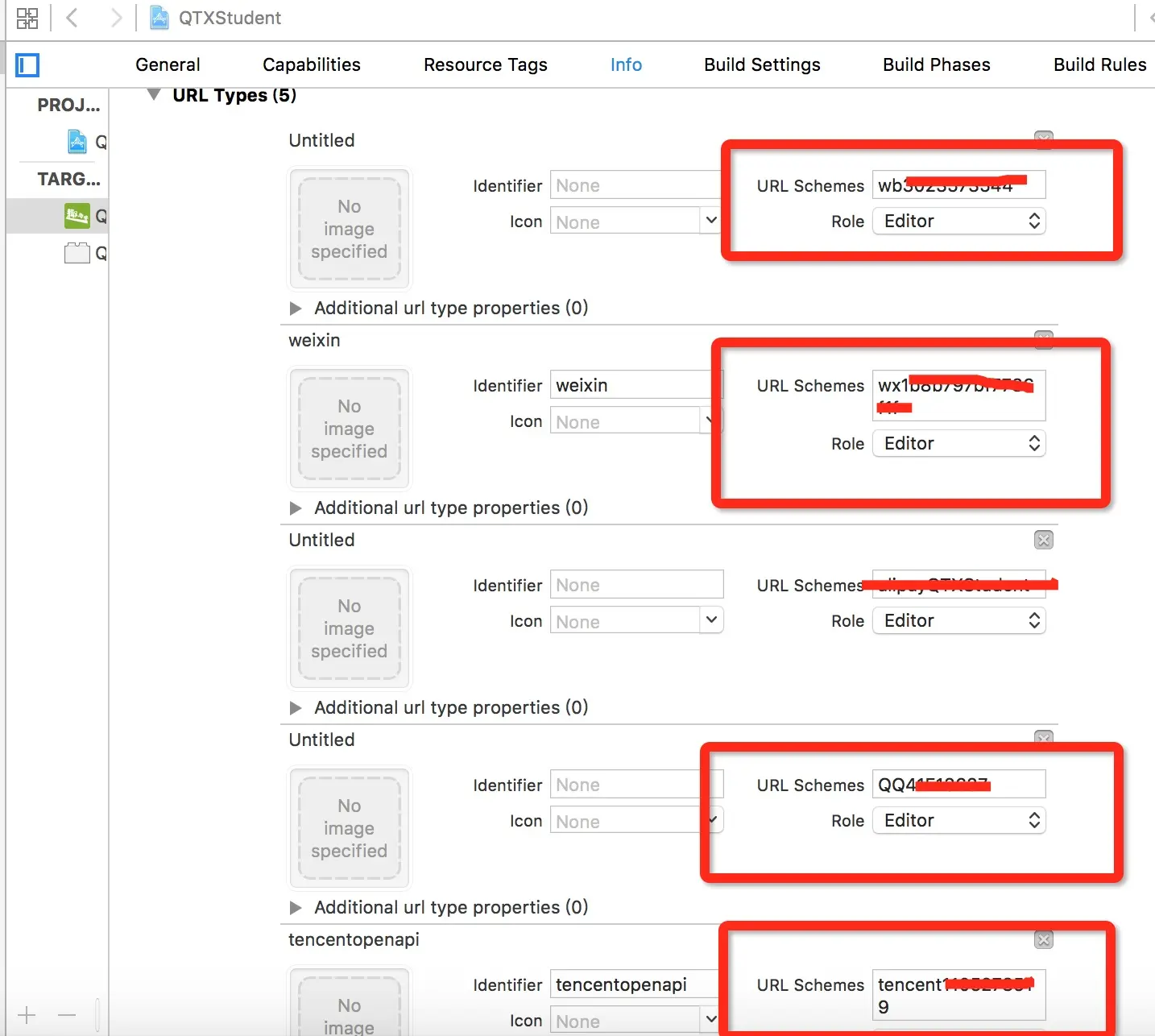Screen dimensions: 1155x1036
Task: Select the test bundle target icon
Action: click(x=77, y=253)
